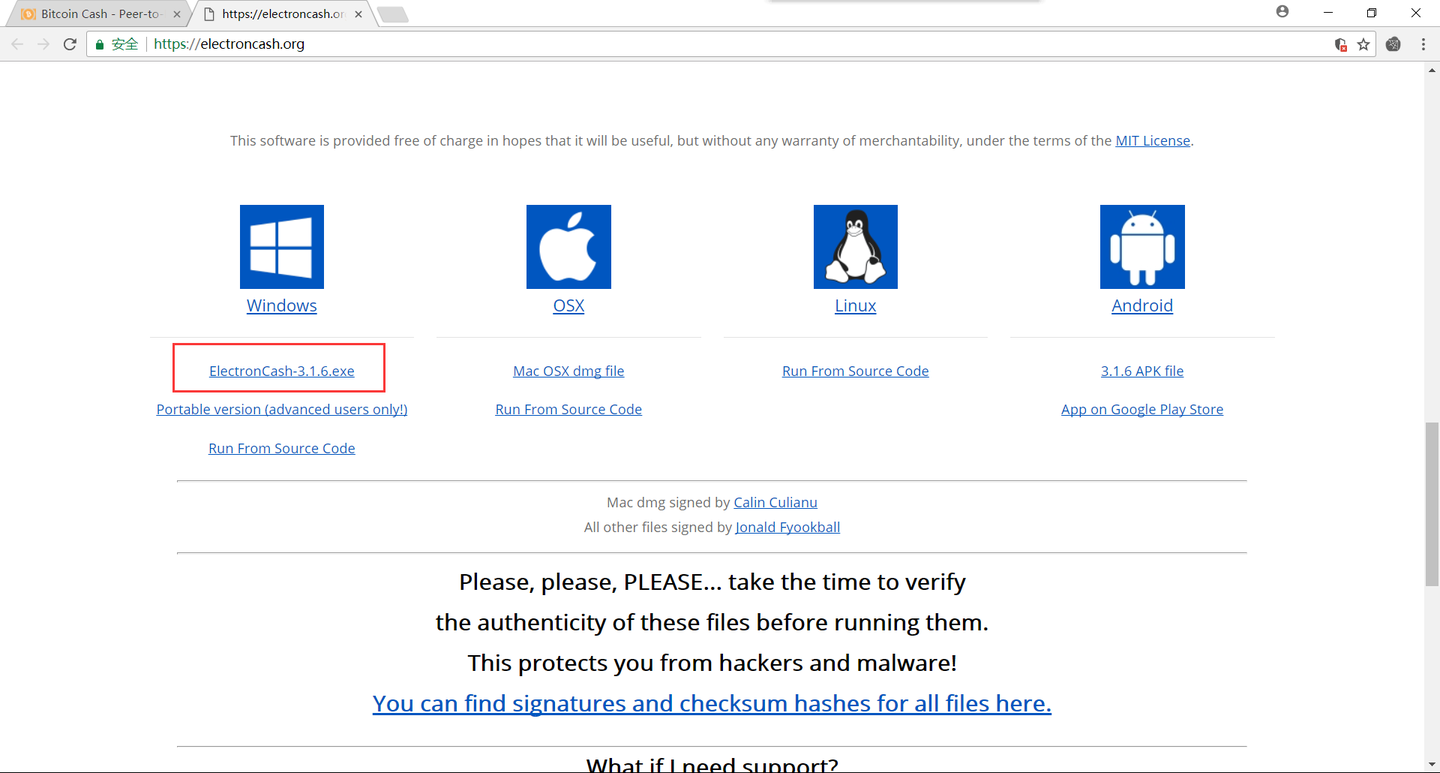This screenshot has height=773, width=1440.
Task: Download the 3.1.6 APK file
Action: click(1142, 371)
